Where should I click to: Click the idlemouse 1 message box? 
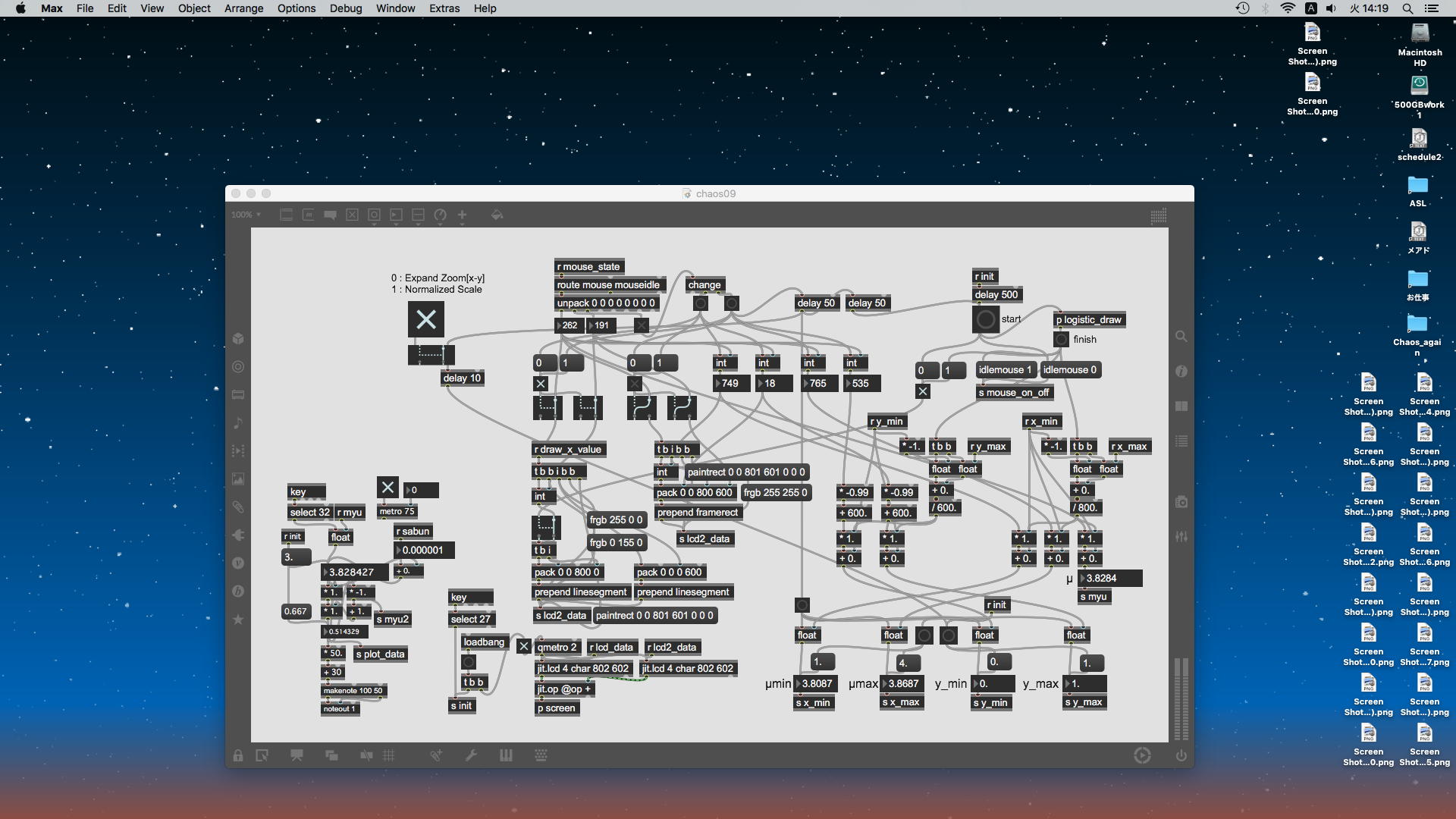click(x=1005, y=370)
